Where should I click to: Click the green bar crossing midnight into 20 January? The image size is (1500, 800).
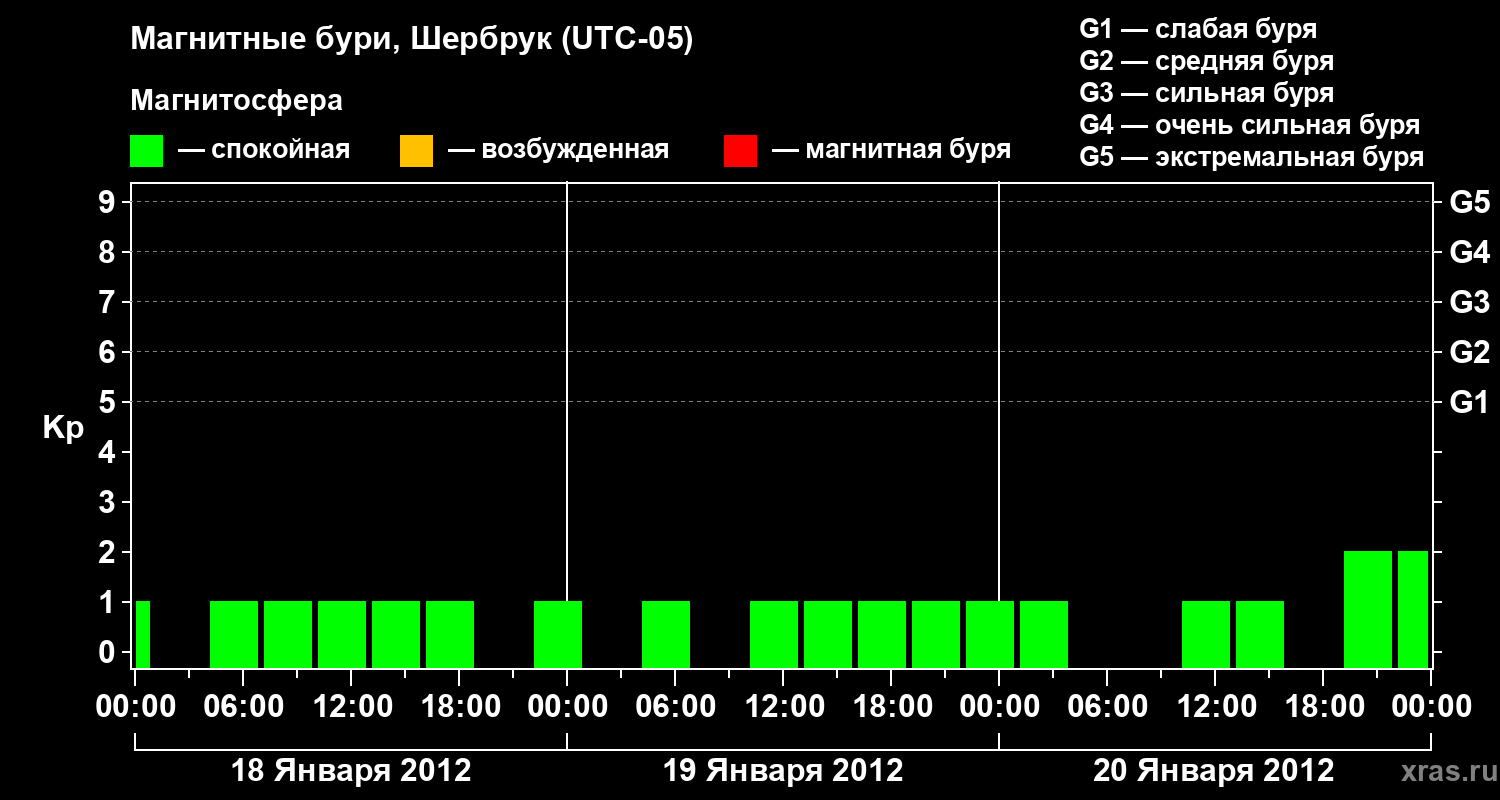(990, 634)
